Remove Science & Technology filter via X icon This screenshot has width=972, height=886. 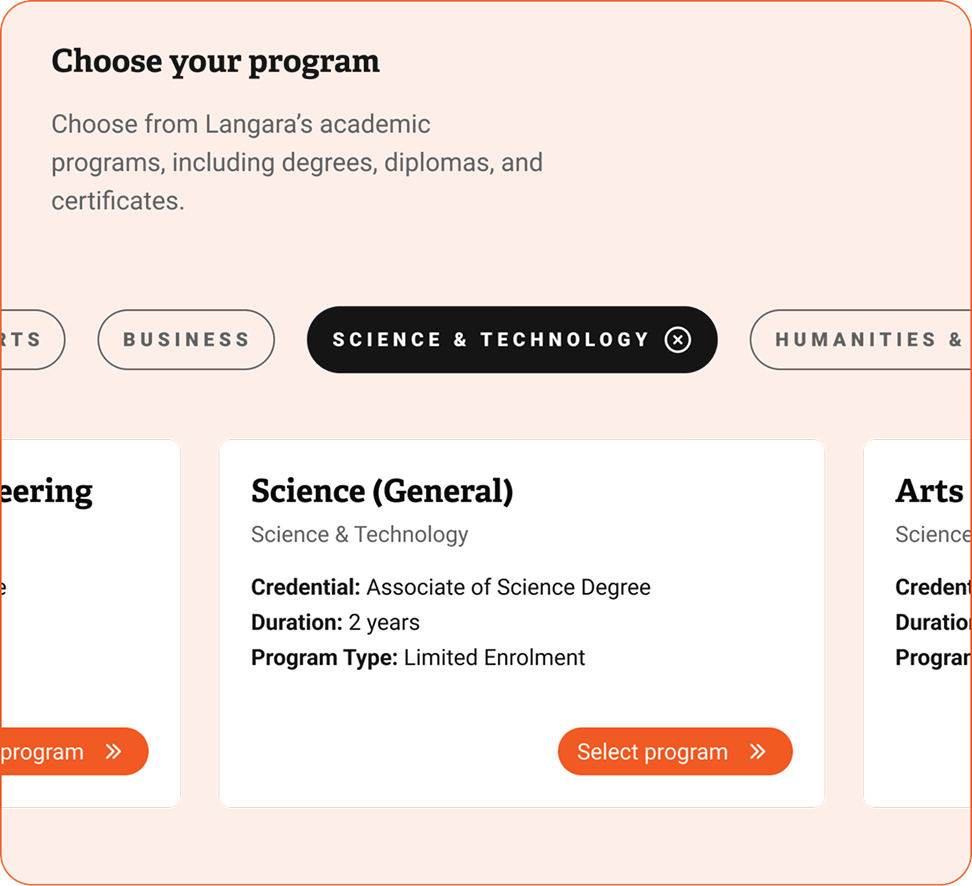point(678,340)
